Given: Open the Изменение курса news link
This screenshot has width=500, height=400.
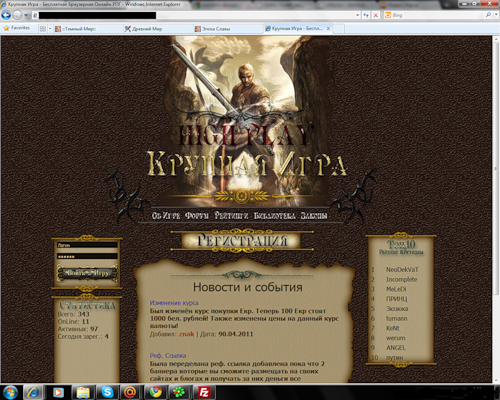Looking at the screenshot, I should tap(174, 303).
